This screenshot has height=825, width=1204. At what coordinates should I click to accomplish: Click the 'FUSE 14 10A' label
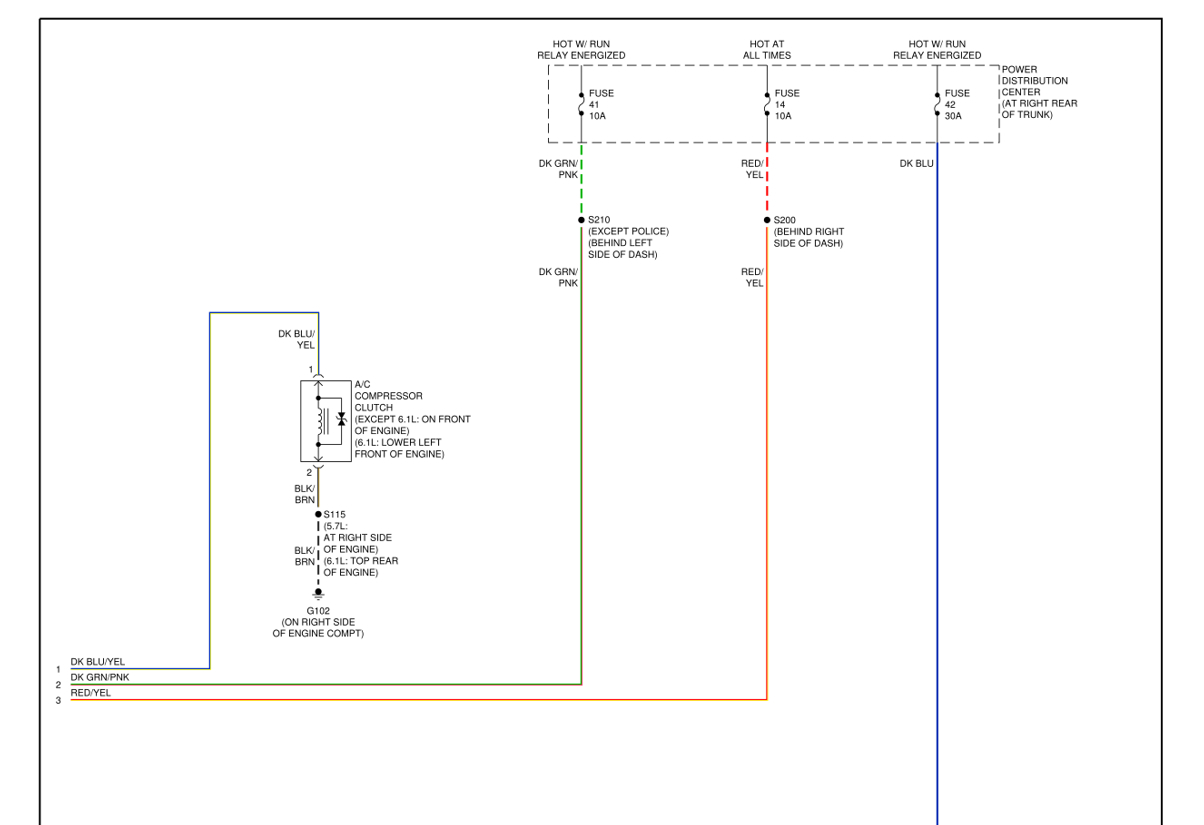pyautogui.click(x=787, y=105)
